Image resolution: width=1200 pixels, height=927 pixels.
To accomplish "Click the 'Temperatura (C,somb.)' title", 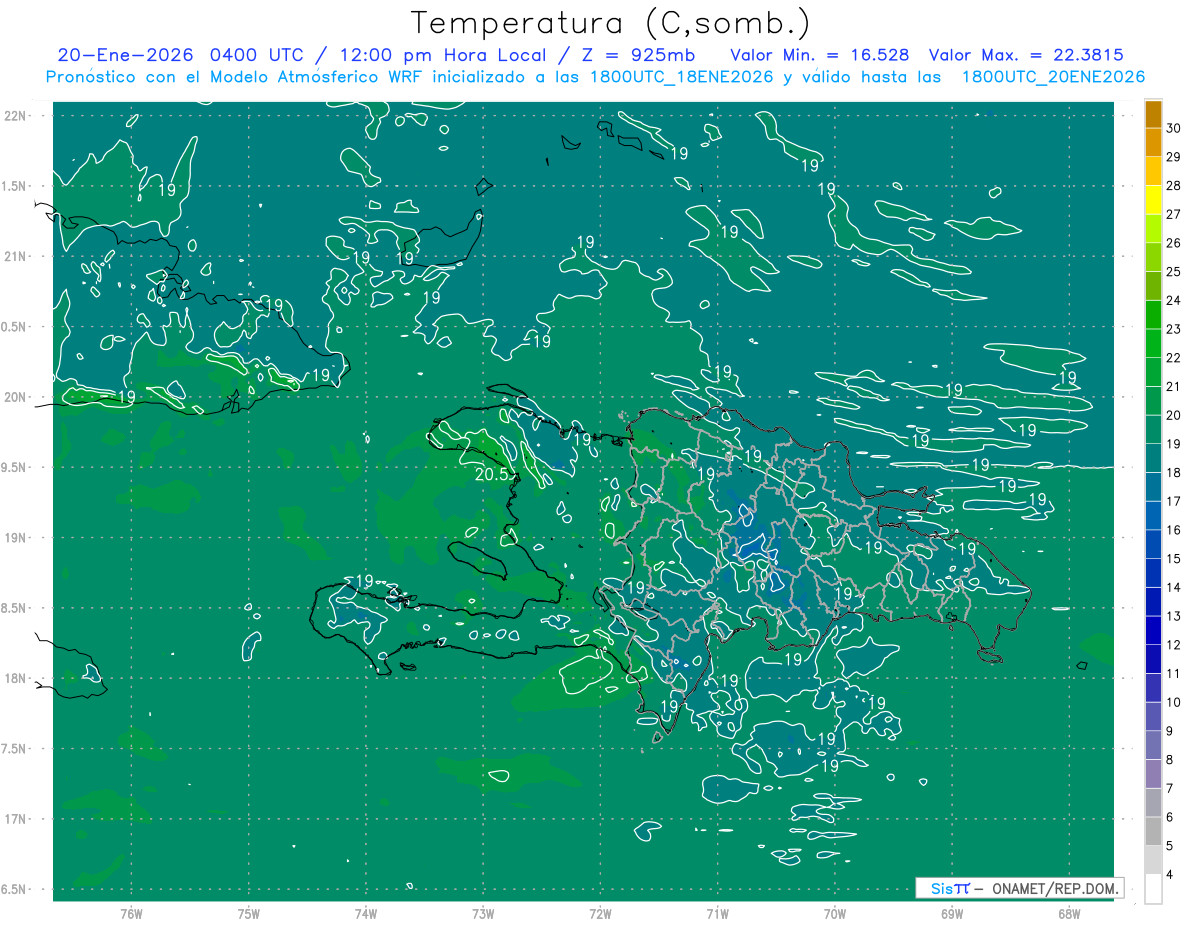I will [611, 22].
